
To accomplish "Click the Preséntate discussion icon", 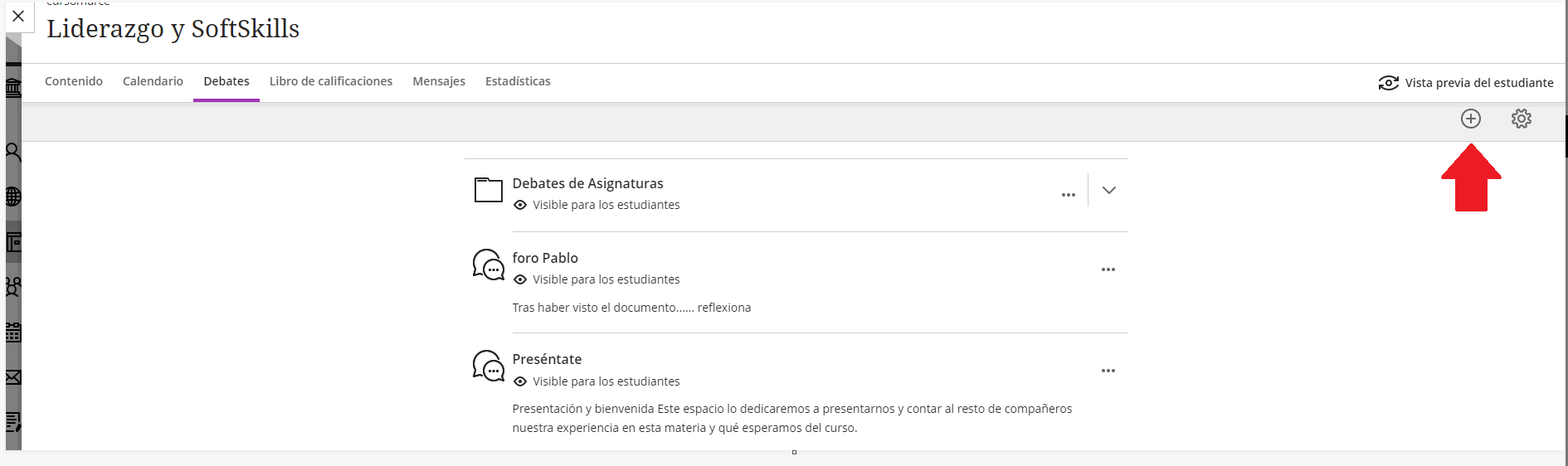I will coord(488,366).
